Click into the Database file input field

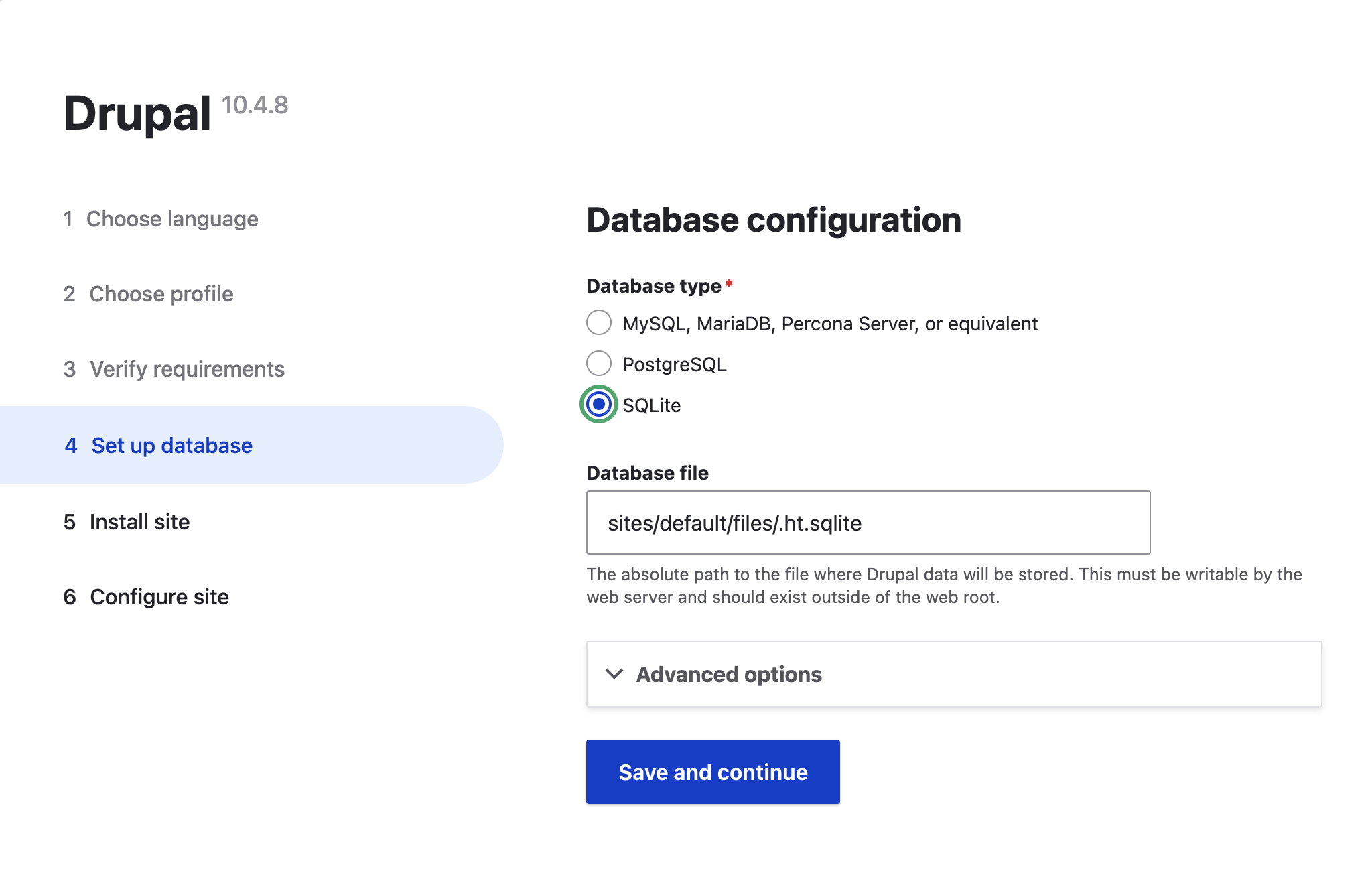(x=868, y=523)
